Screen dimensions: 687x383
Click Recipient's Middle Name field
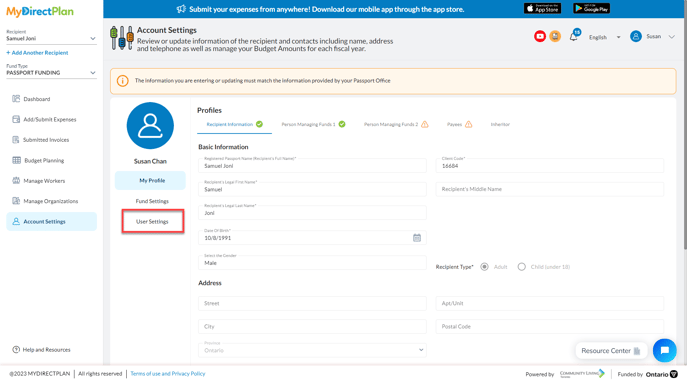point(549,189)
